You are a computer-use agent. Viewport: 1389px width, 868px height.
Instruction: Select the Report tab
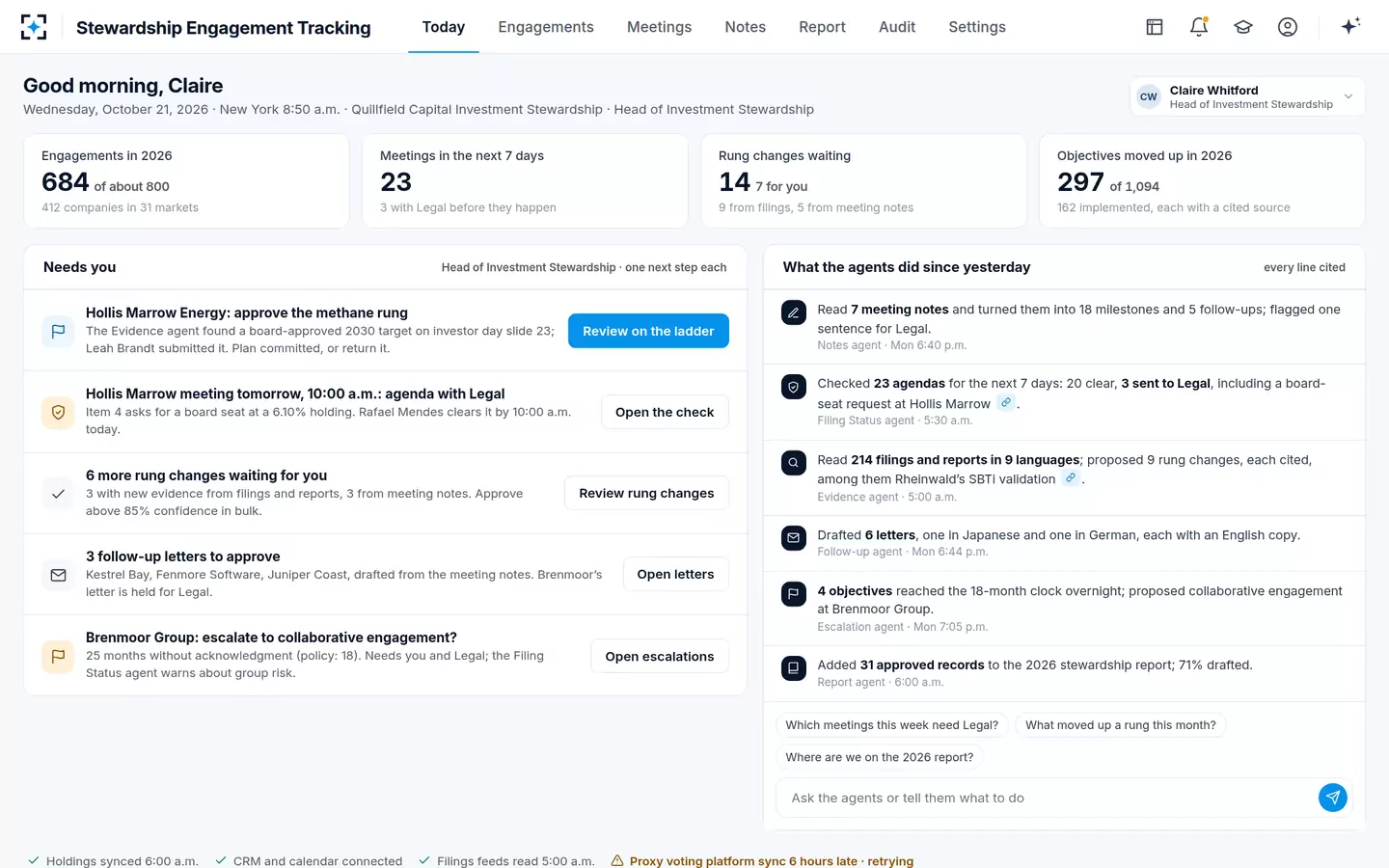[x=822, y=27]
